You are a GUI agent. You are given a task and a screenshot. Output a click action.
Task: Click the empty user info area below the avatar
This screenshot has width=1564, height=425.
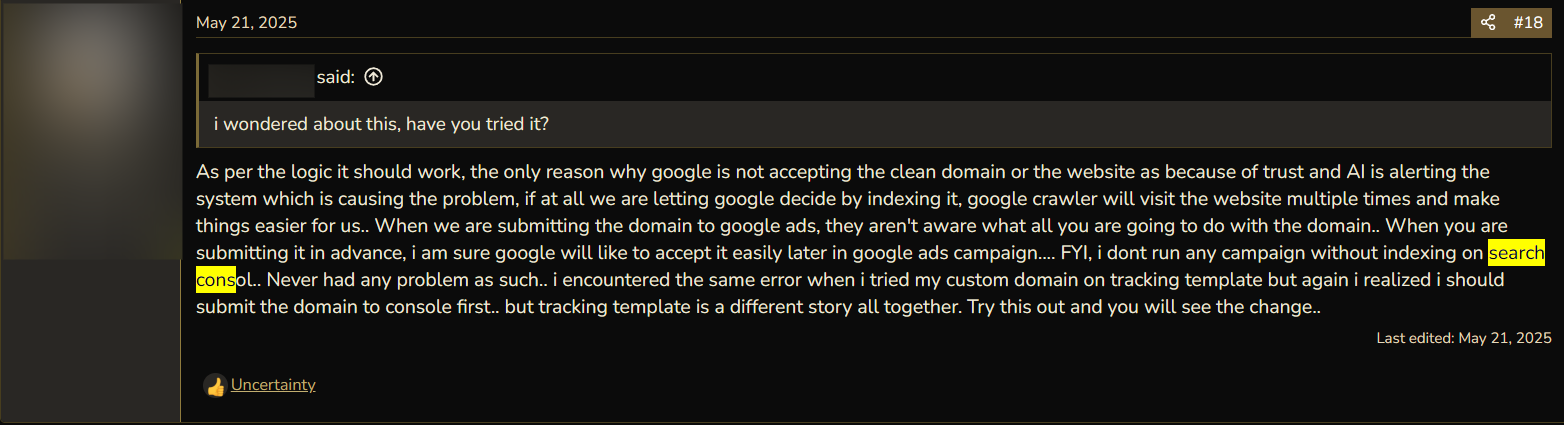pos(90,340)
